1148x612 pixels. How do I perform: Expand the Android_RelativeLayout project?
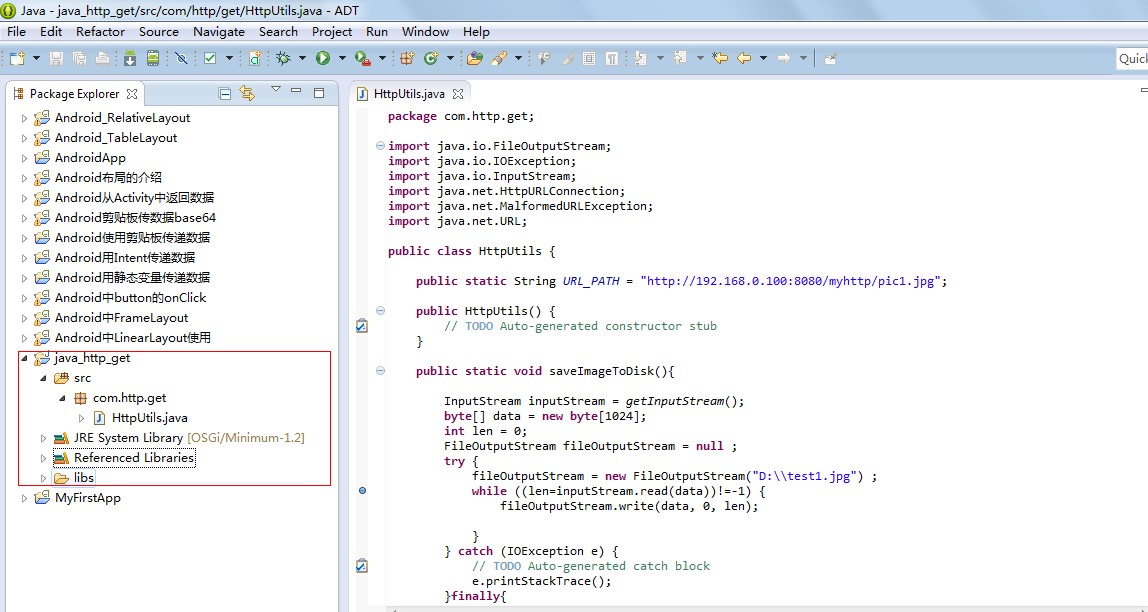(24, 118)
